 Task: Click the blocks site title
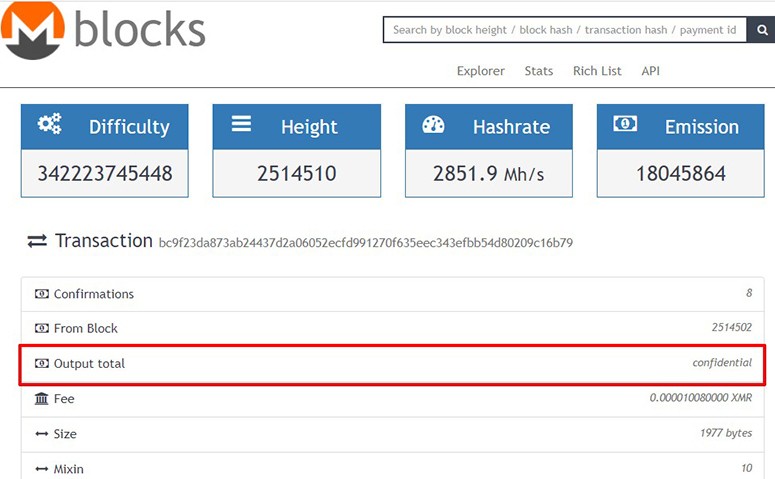[140, 30]
